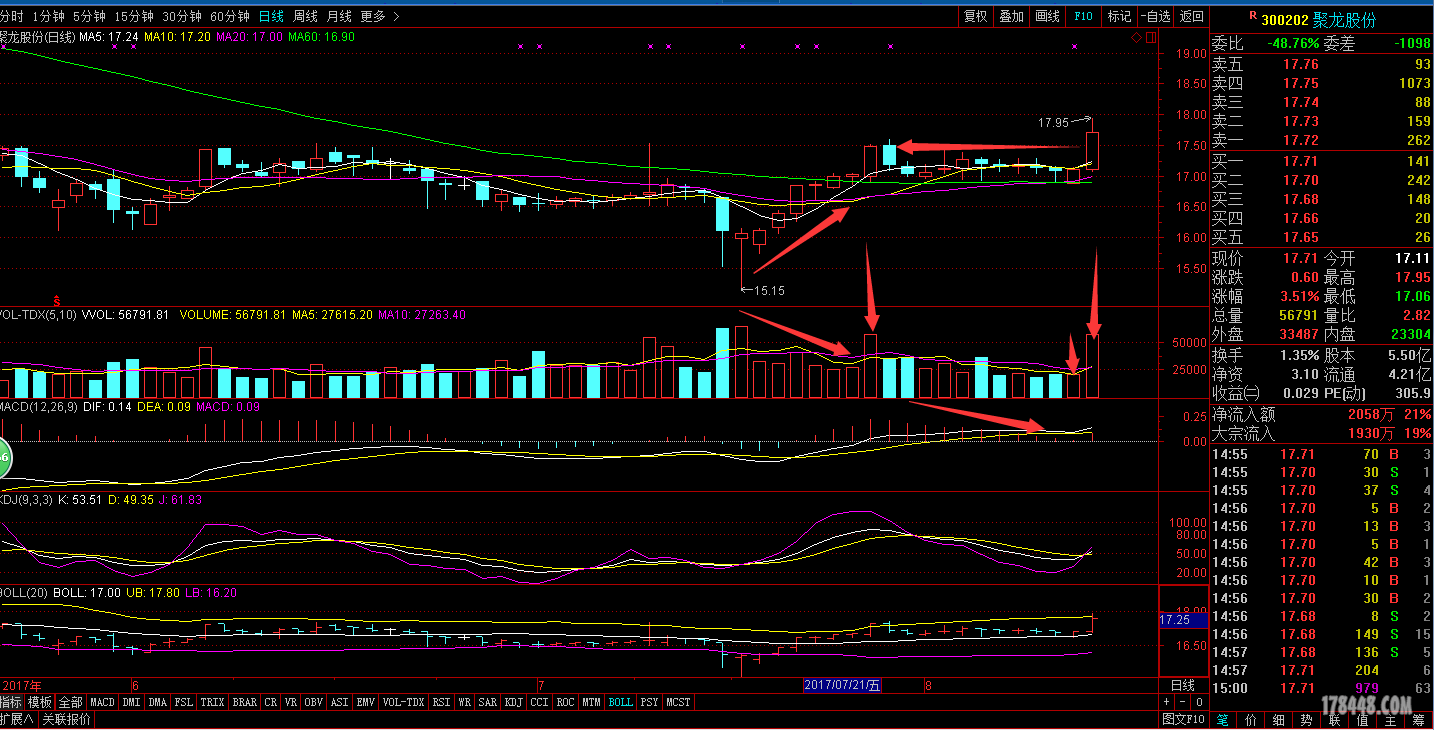
Task: Select the 模板 template tab
Action: [x=39, y=702]
